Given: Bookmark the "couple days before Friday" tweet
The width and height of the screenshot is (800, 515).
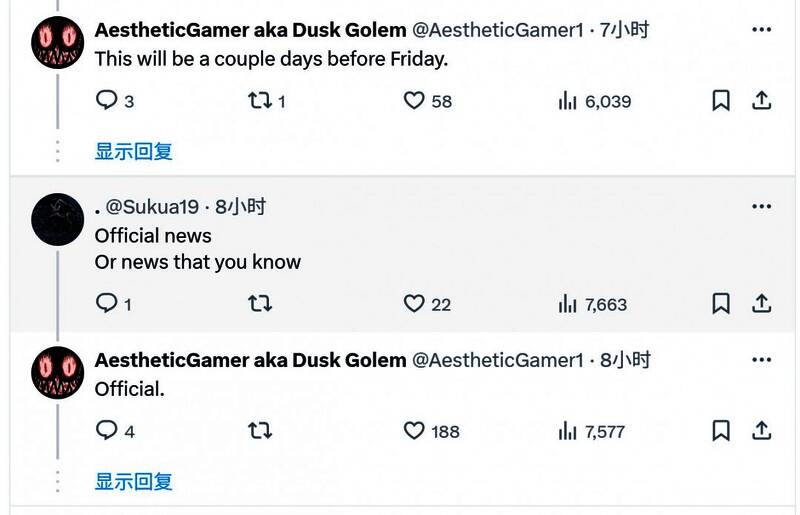Looking at the screenshot, I should [721, 101].
